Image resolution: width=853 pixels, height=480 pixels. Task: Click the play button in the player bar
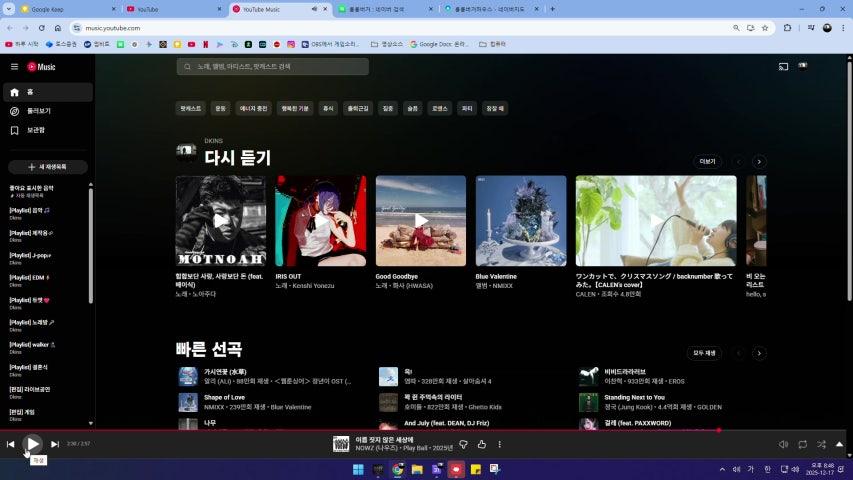[x=33, y=444]
